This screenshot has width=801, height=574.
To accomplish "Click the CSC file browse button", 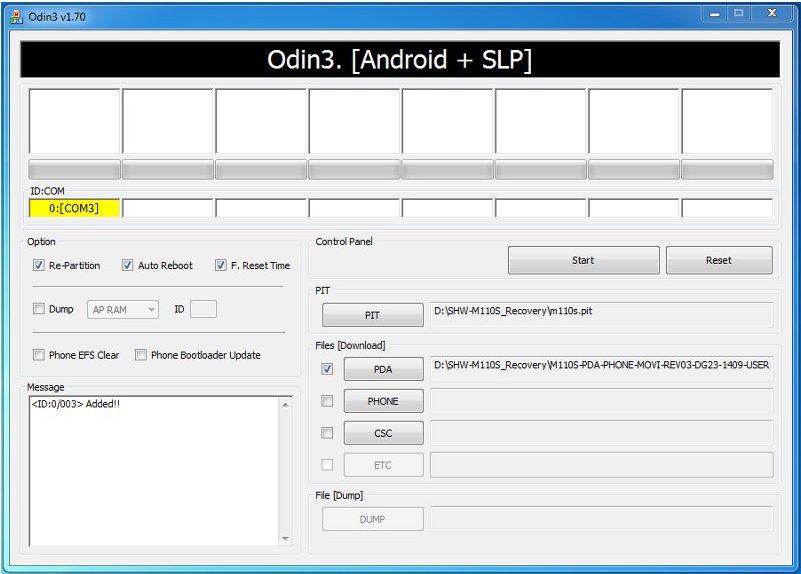I will (x=383, y=433).
